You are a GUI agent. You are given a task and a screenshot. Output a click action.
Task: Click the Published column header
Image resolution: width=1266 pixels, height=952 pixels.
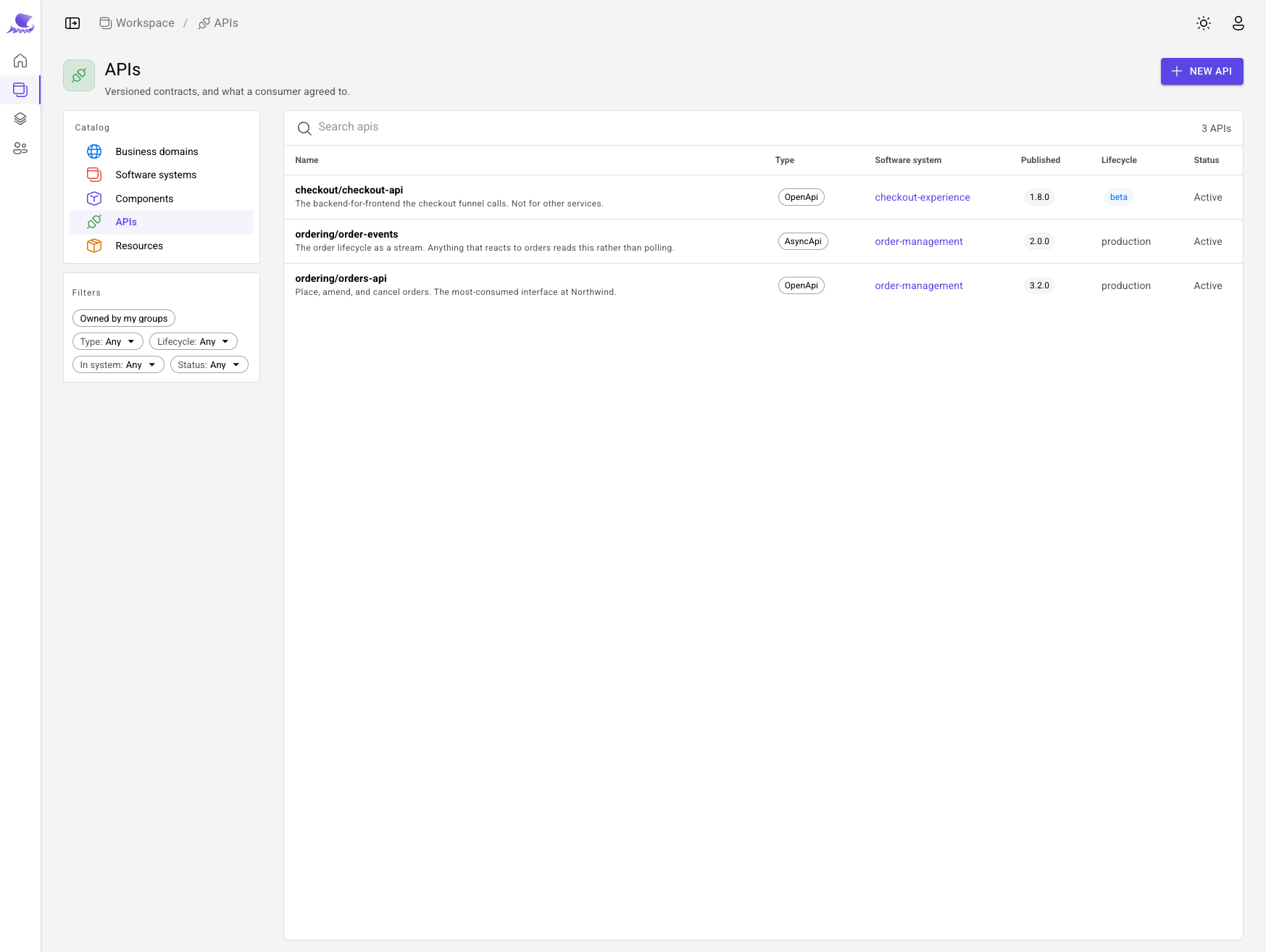[x=1040, y=160]
